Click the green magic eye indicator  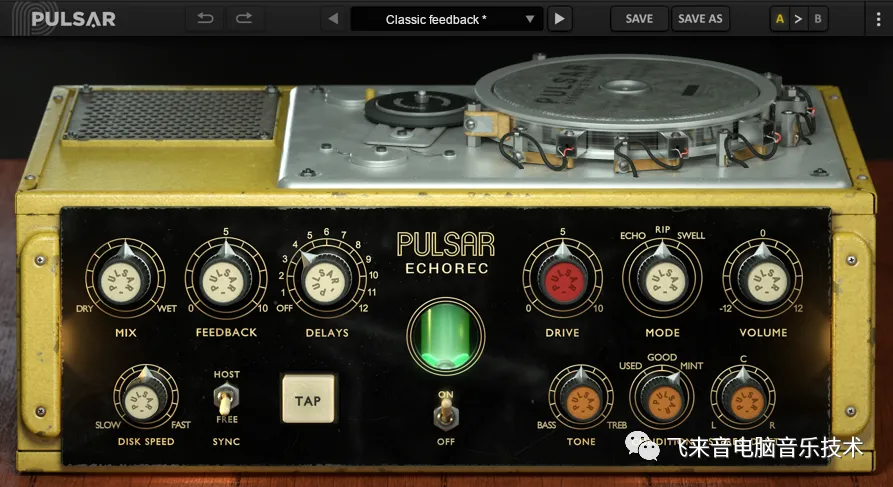pyautogui.click(x=445, y=335)
